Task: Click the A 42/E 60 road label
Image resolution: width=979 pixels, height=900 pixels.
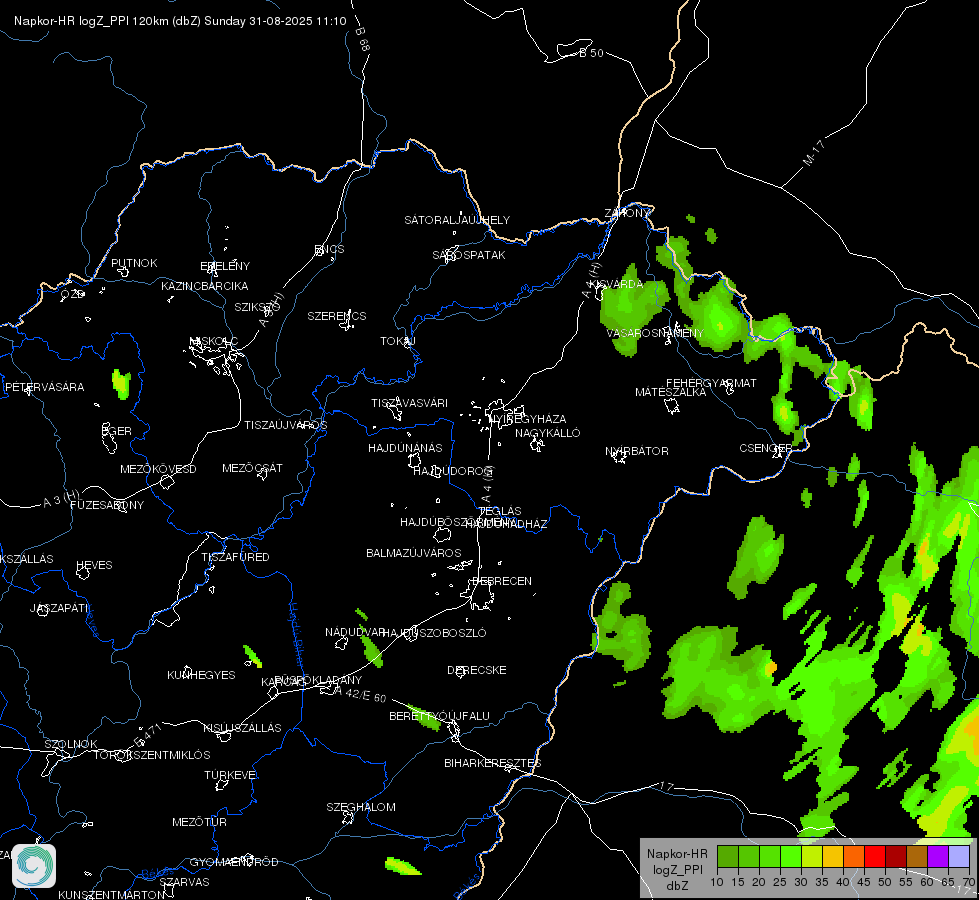Action: (x=360, y=694)
